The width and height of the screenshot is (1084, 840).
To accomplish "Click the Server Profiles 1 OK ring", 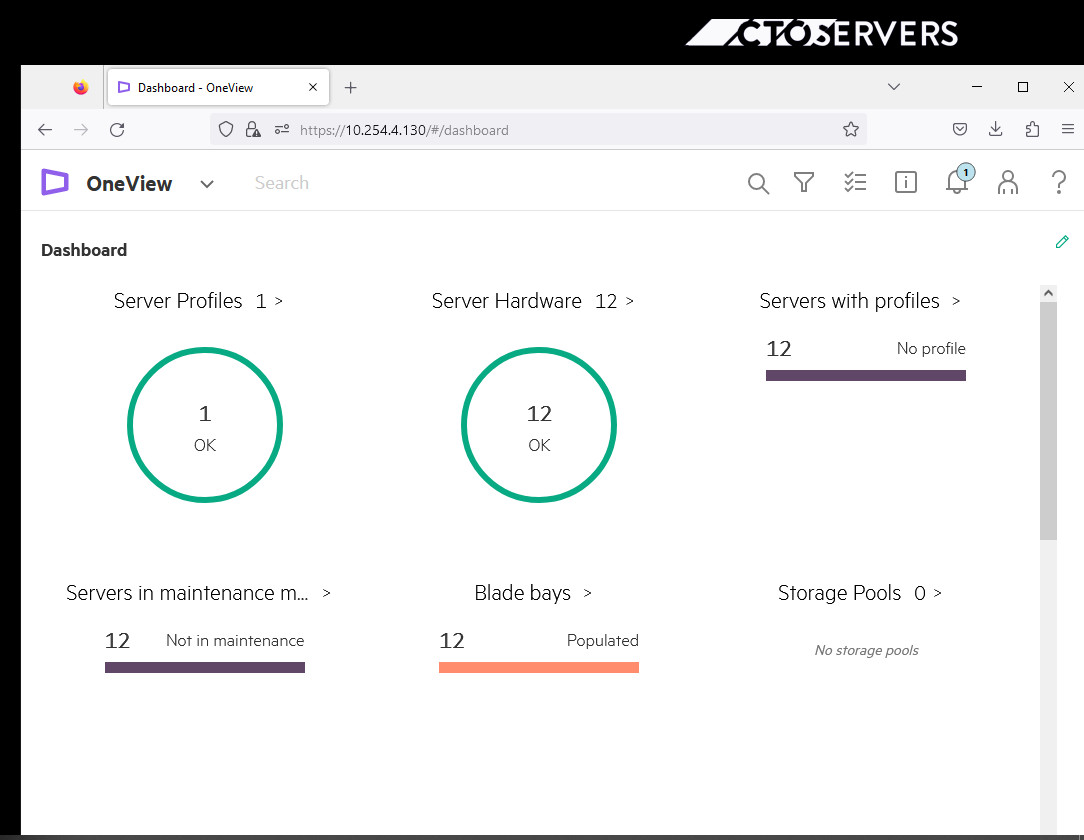I will point(205,424).
